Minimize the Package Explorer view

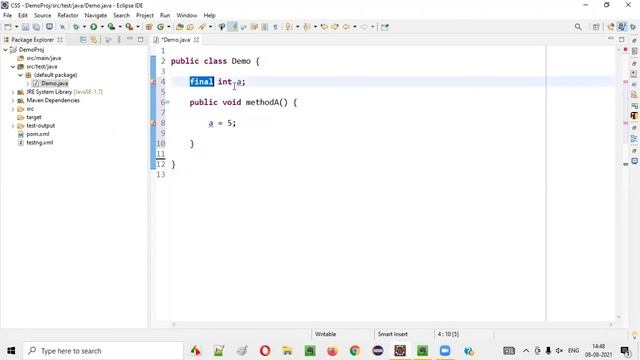point(130,39)
